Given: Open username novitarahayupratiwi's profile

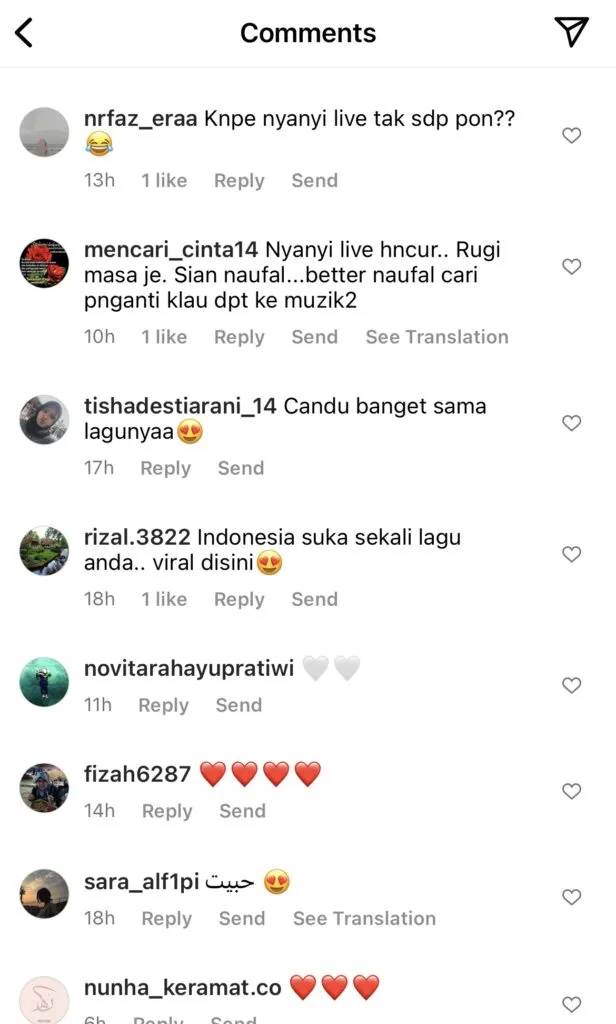Looking at the screenshot, I should (189, 668).
